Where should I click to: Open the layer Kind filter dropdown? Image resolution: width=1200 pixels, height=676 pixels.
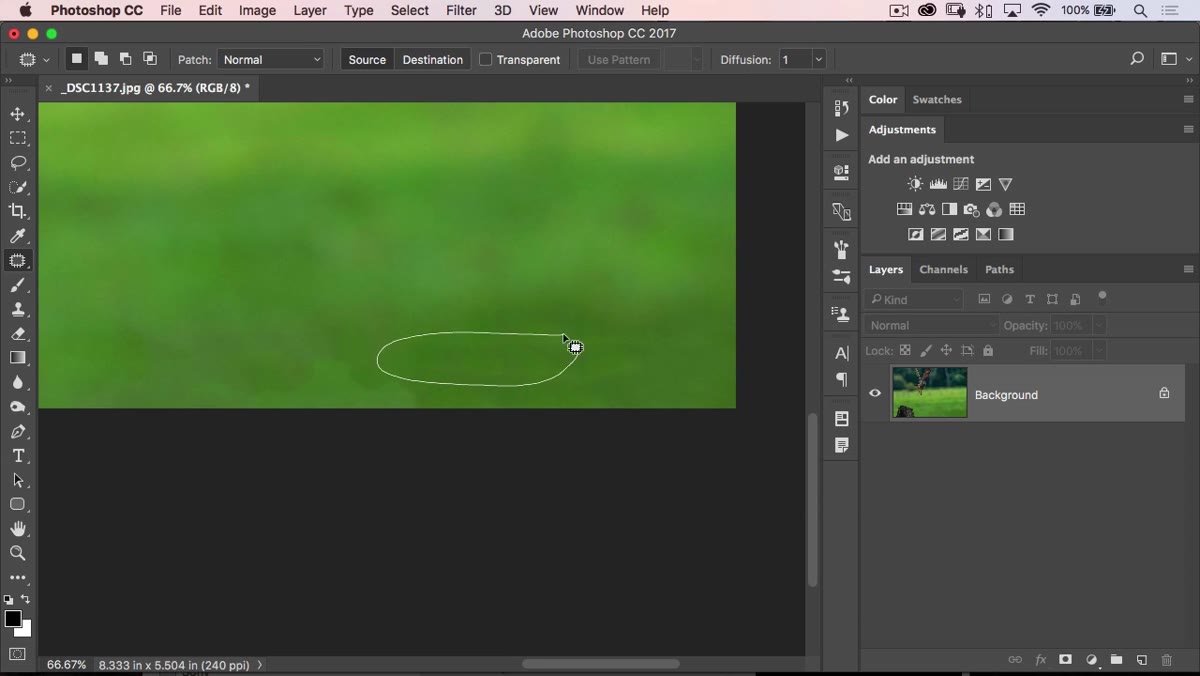pyautogui.click(x=915, y=299)
